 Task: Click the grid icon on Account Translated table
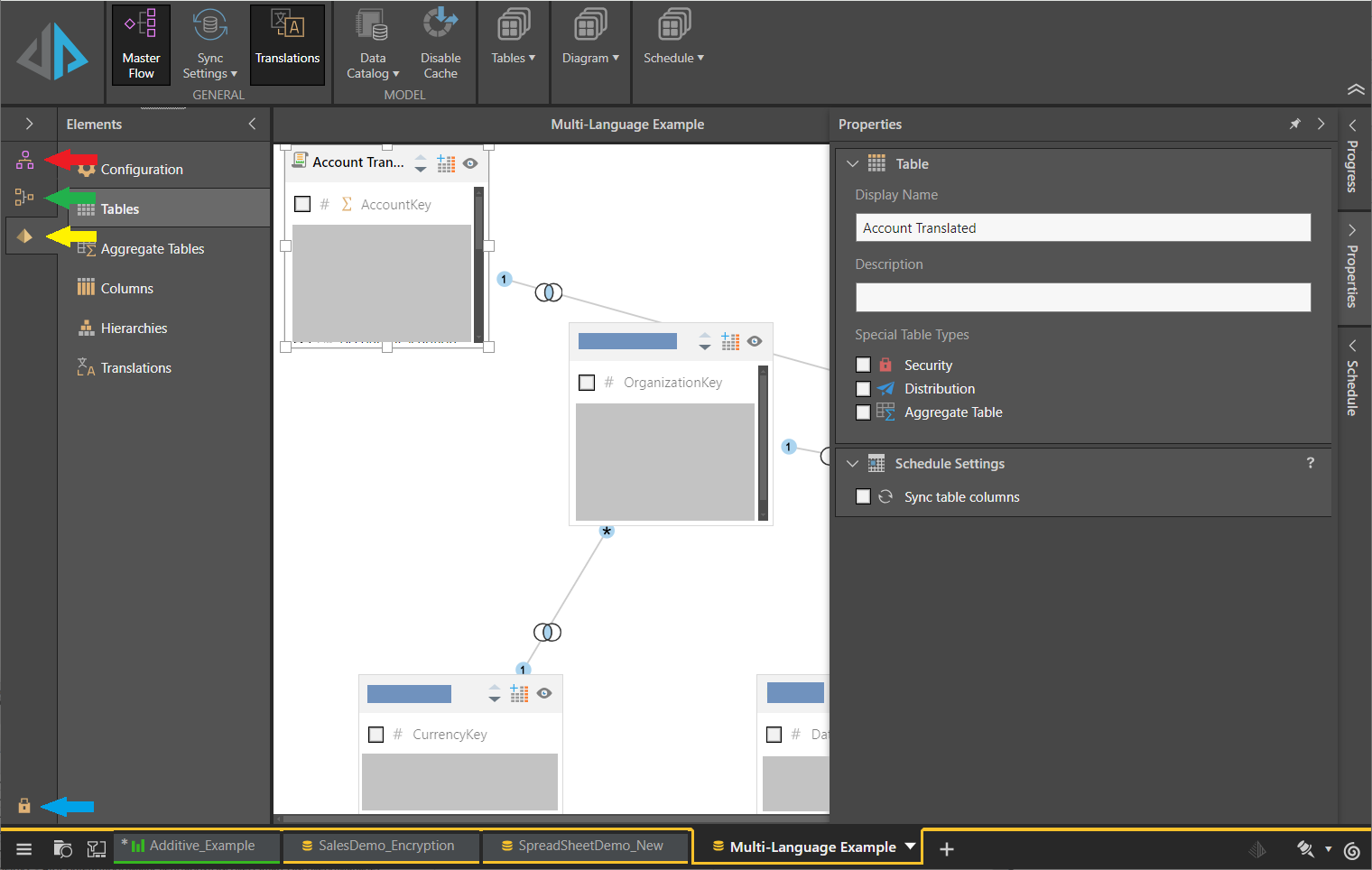coord(446,163)
